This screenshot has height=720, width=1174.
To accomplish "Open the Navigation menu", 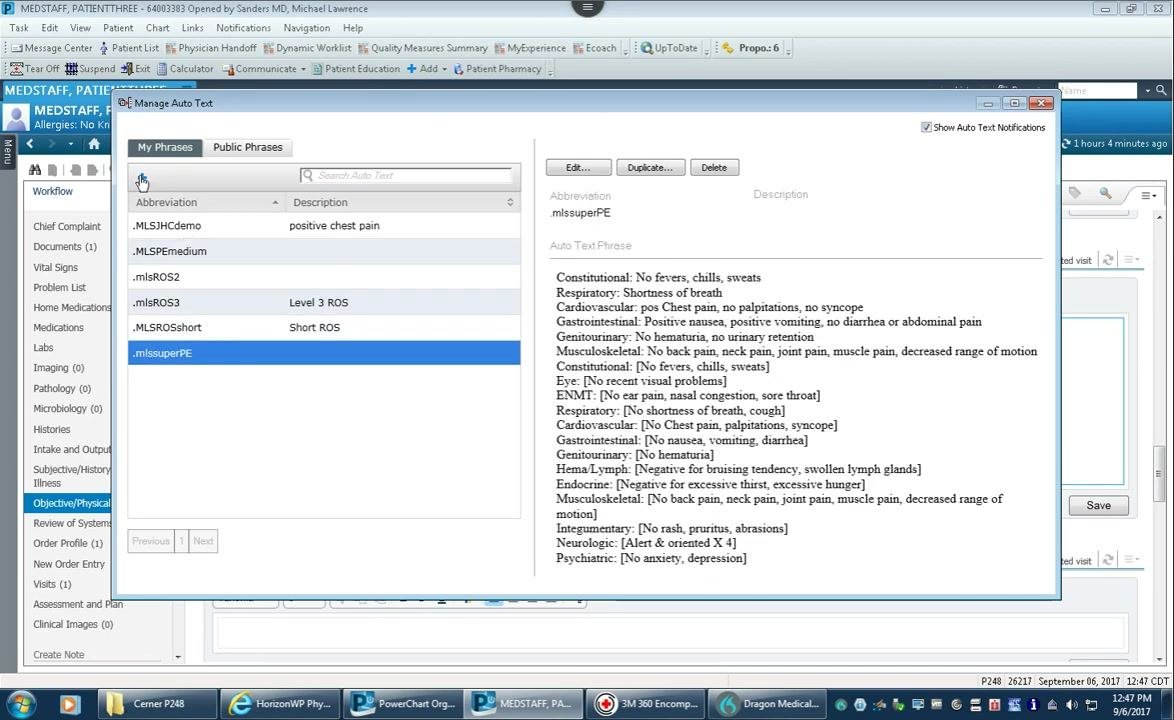I will click(x=306, y=28).
